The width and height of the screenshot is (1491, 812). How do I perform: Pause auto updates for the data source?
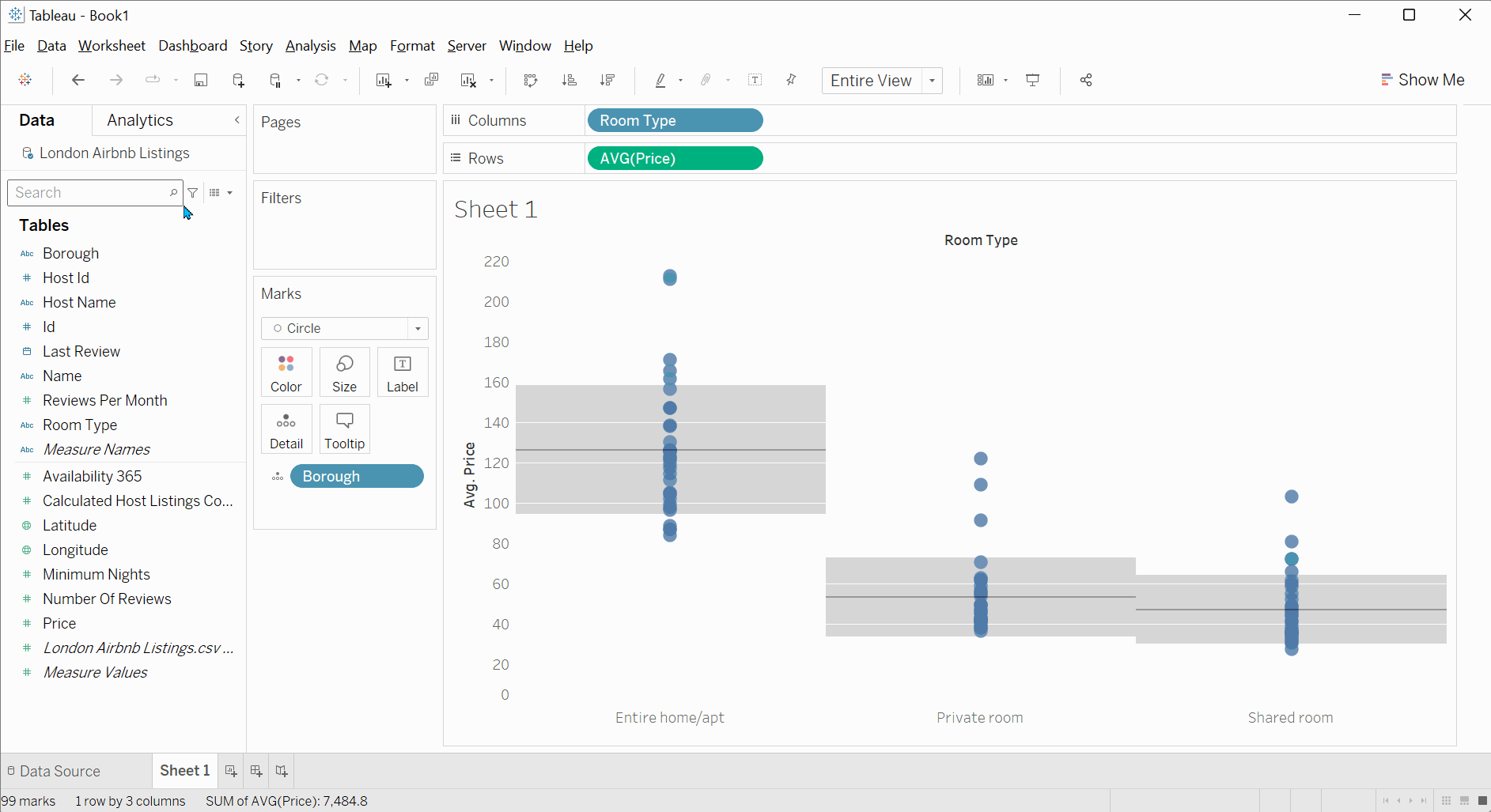[275, 80]
